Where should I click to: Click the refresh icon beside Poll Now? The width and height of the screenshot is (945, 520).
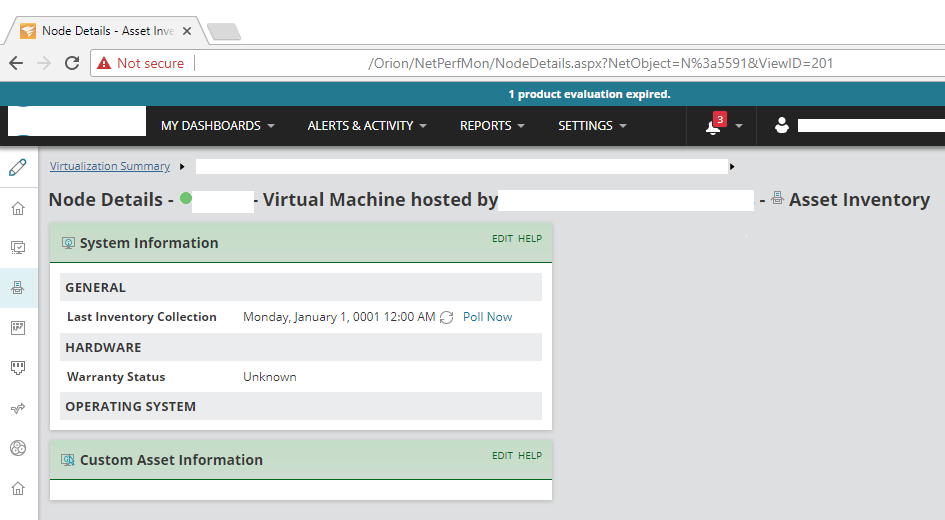(447, 318)
